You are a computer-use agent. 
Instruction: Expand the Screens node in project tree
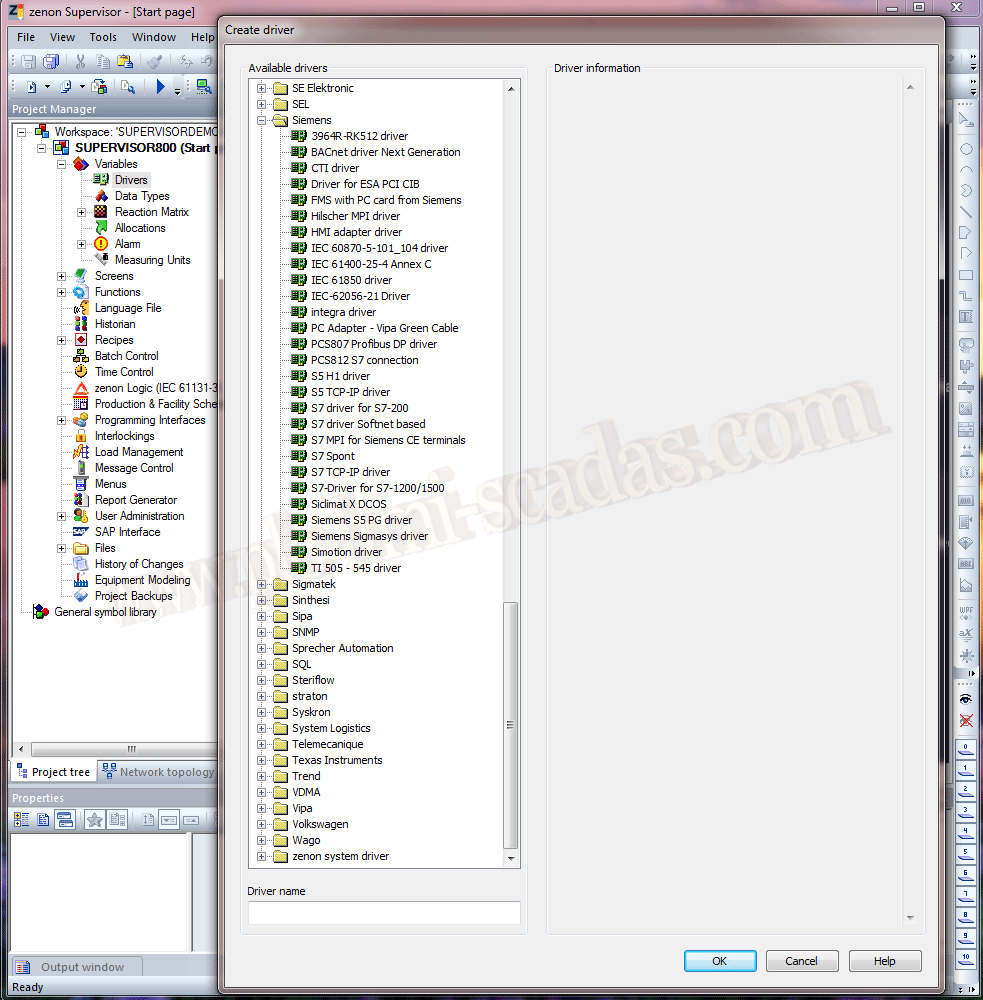click(62, 276)
